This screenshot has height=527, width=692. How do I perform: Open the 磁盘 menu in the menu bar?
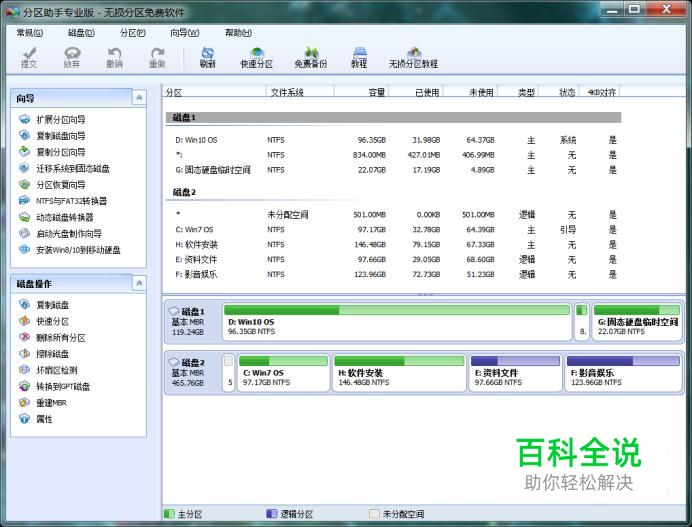[x=81, y=33]
